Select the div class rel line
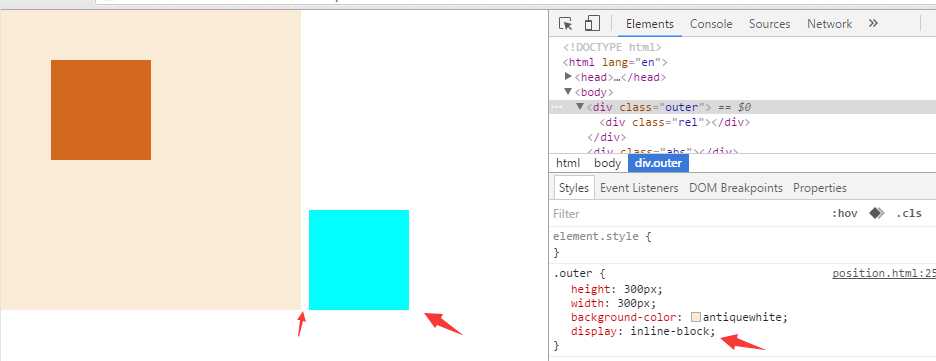This screenshot has height=361, width=936. pyautogui.click(x=674, y=122)
